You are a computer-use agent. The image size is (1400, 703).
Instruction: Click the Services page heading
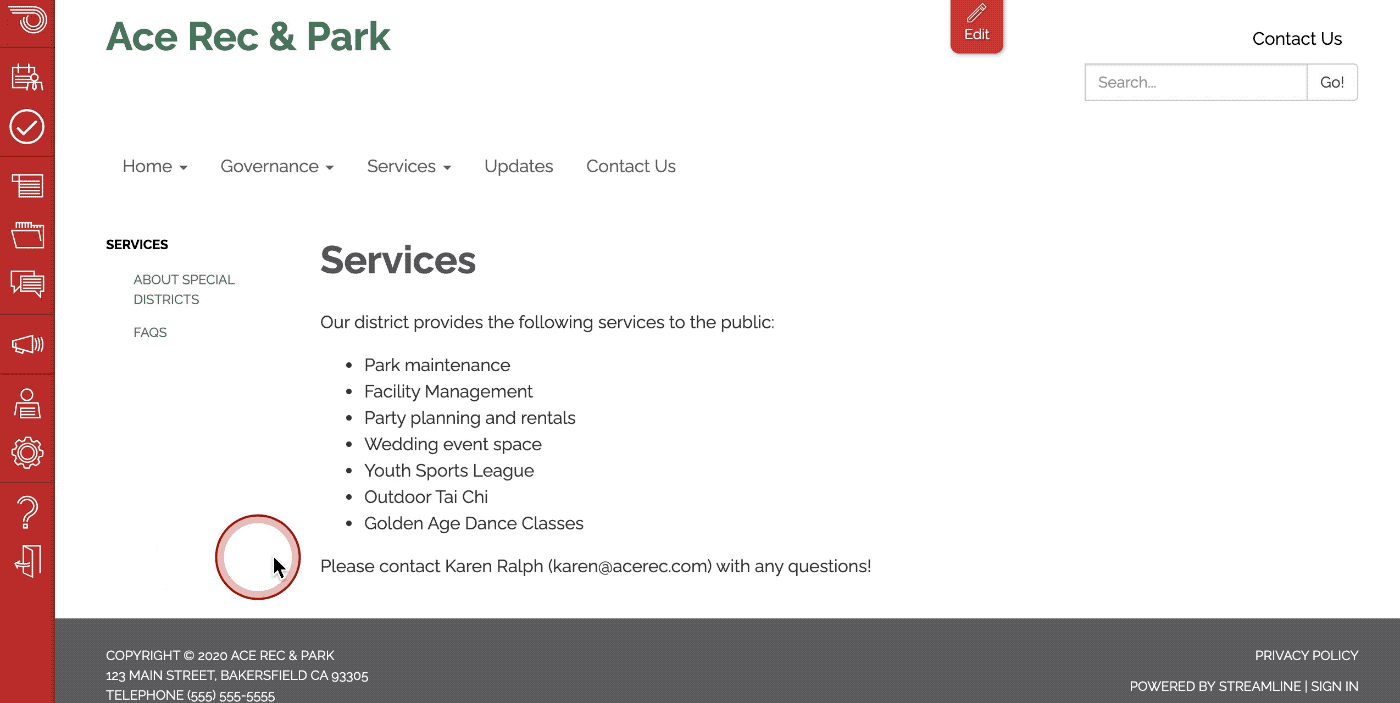point(398,260)
